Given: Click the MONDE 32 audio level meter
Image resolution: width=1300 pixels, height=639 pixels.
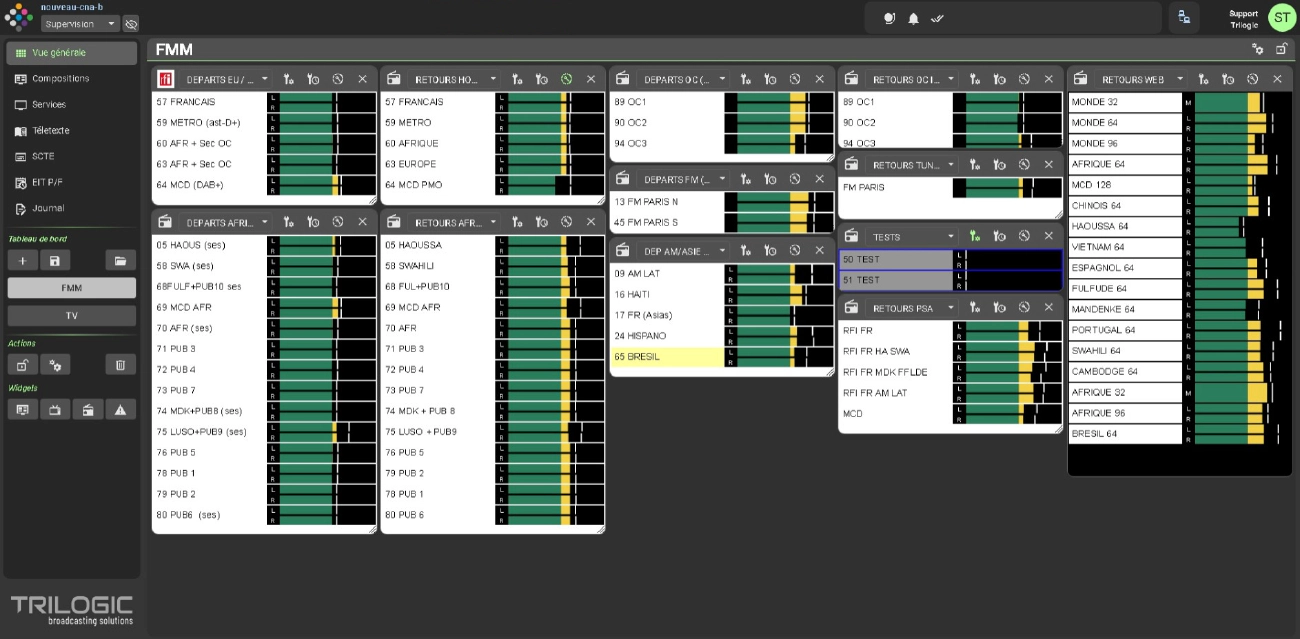Looking at the screenshot, I should [x=1239, y=102].
